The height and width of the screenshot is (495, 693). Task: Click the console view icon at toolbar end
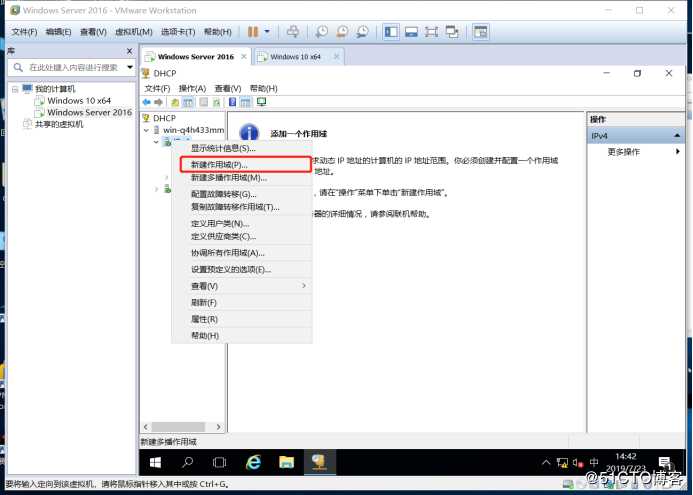coord(480,32)
